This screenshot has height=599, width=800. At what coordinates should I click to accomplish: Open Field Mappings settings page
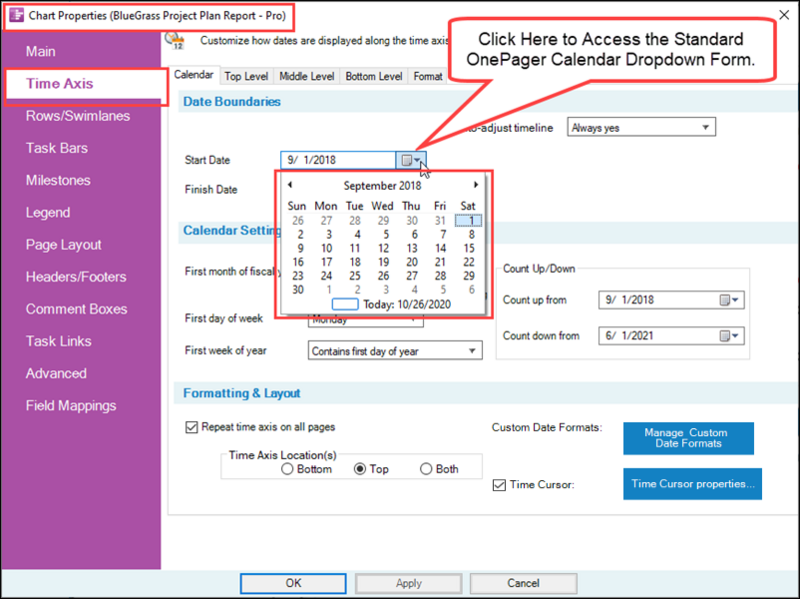[x=71, y=406]
